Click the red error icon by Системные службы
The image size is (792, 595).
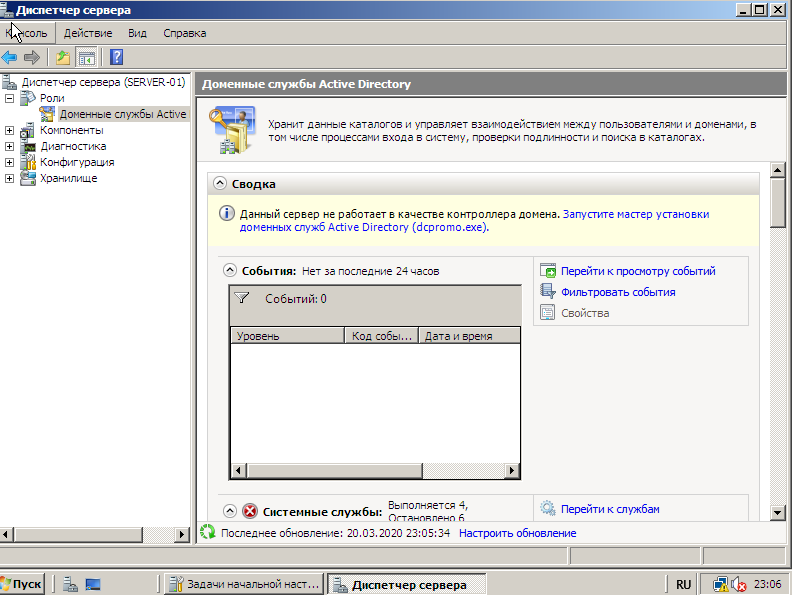click(x=250, y=511)
